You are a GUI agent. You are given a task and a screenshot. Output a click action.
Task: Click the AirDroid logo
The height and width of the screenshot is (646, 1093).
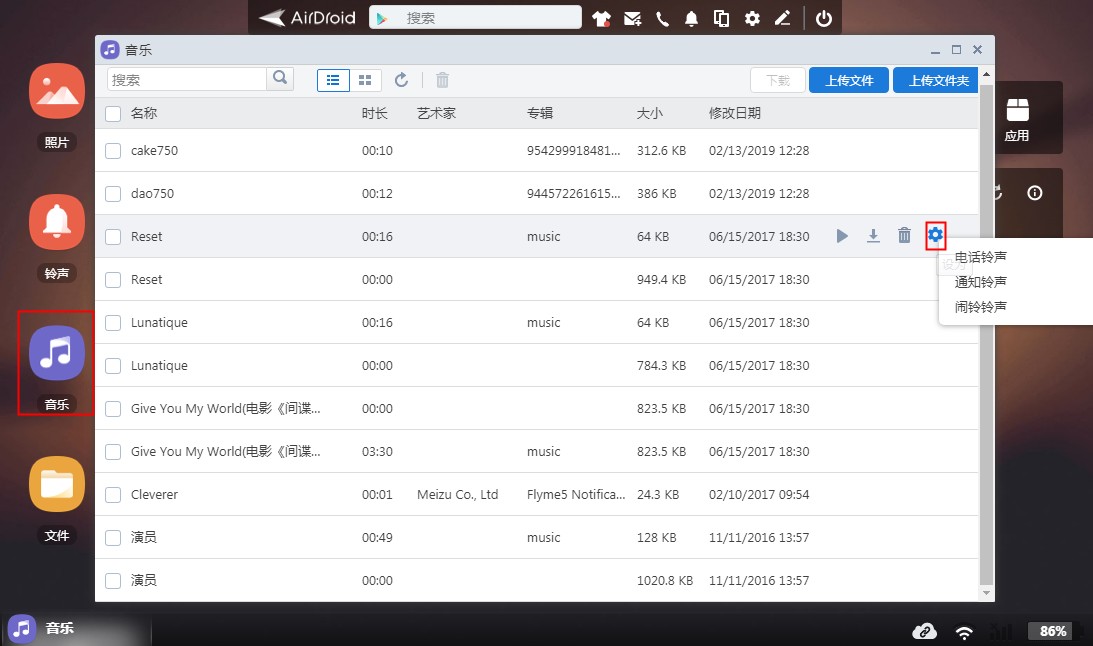307,17
